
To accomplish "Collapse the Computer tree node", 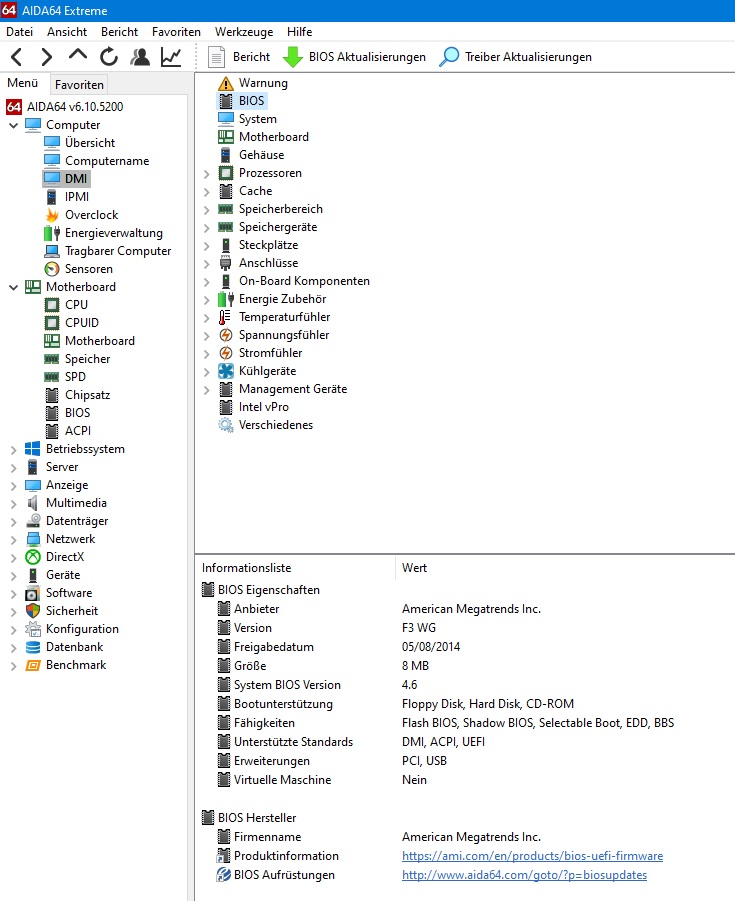I will click(x=13, y=125).
